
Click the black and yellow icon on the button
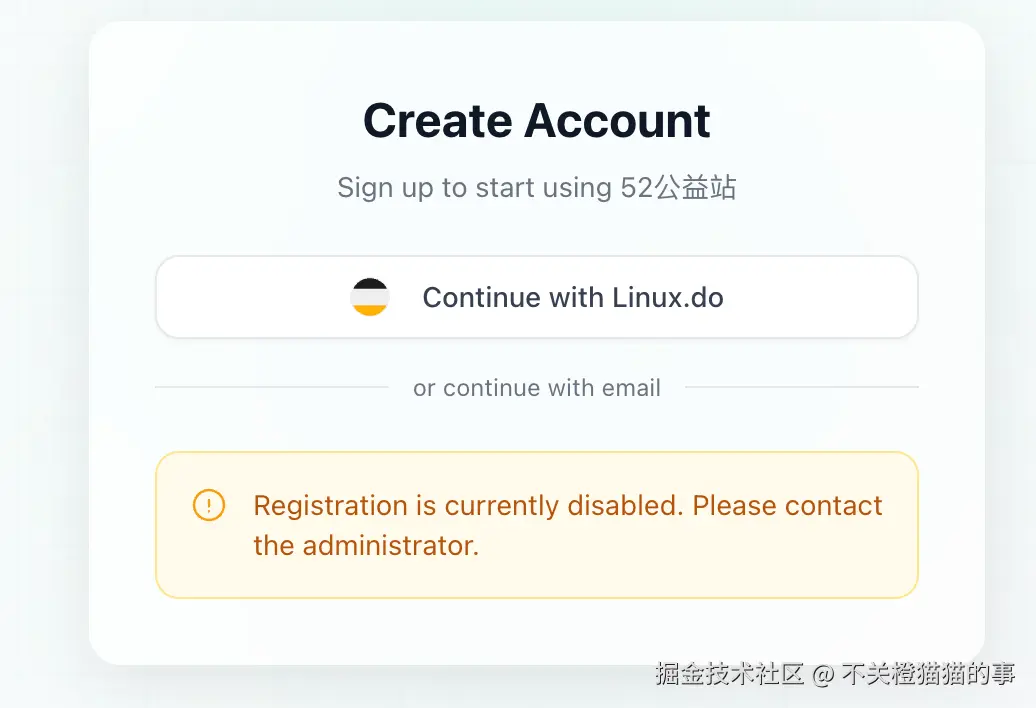tap(371, 297)
